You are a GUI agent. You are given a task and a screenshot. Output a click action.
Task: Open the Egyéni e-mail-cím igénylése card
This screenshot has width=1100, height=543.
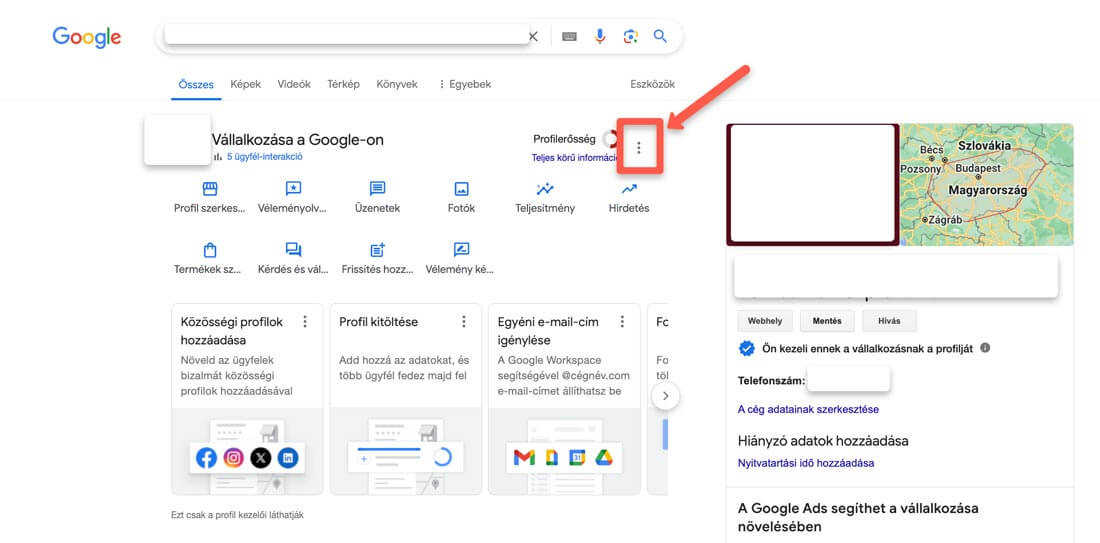click(564, 399)
